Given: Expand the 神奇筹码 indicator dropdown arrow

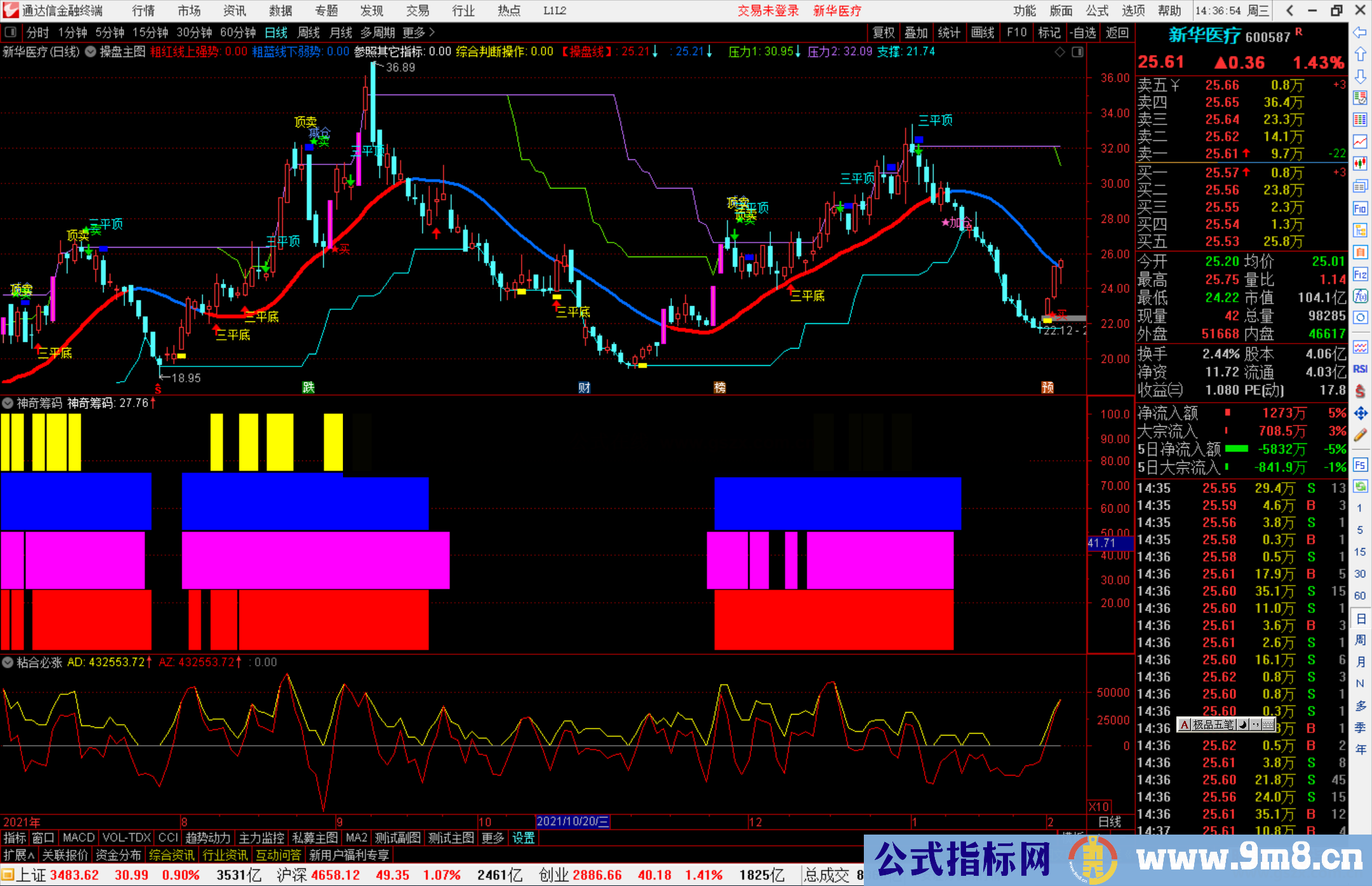Looking at the screenshot, I should (x=8, y=403).
